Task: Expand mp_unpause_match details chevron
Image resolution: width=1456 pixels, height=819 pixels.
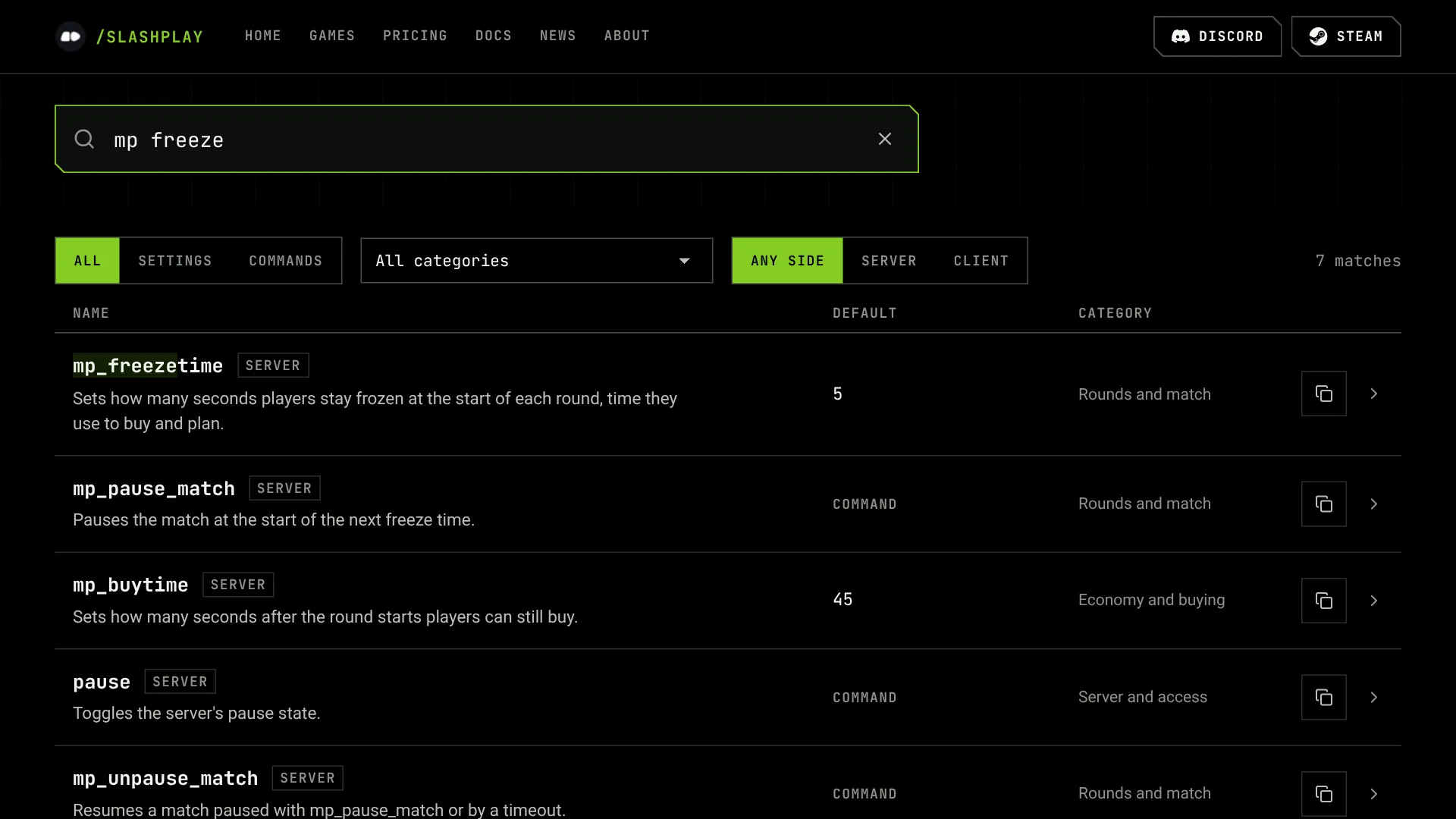Action: 1374,794
